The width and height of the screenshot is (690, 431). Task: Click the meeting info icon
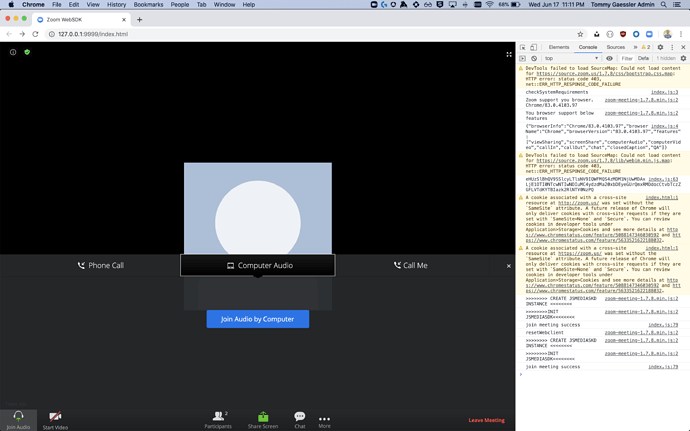(13, 52)
